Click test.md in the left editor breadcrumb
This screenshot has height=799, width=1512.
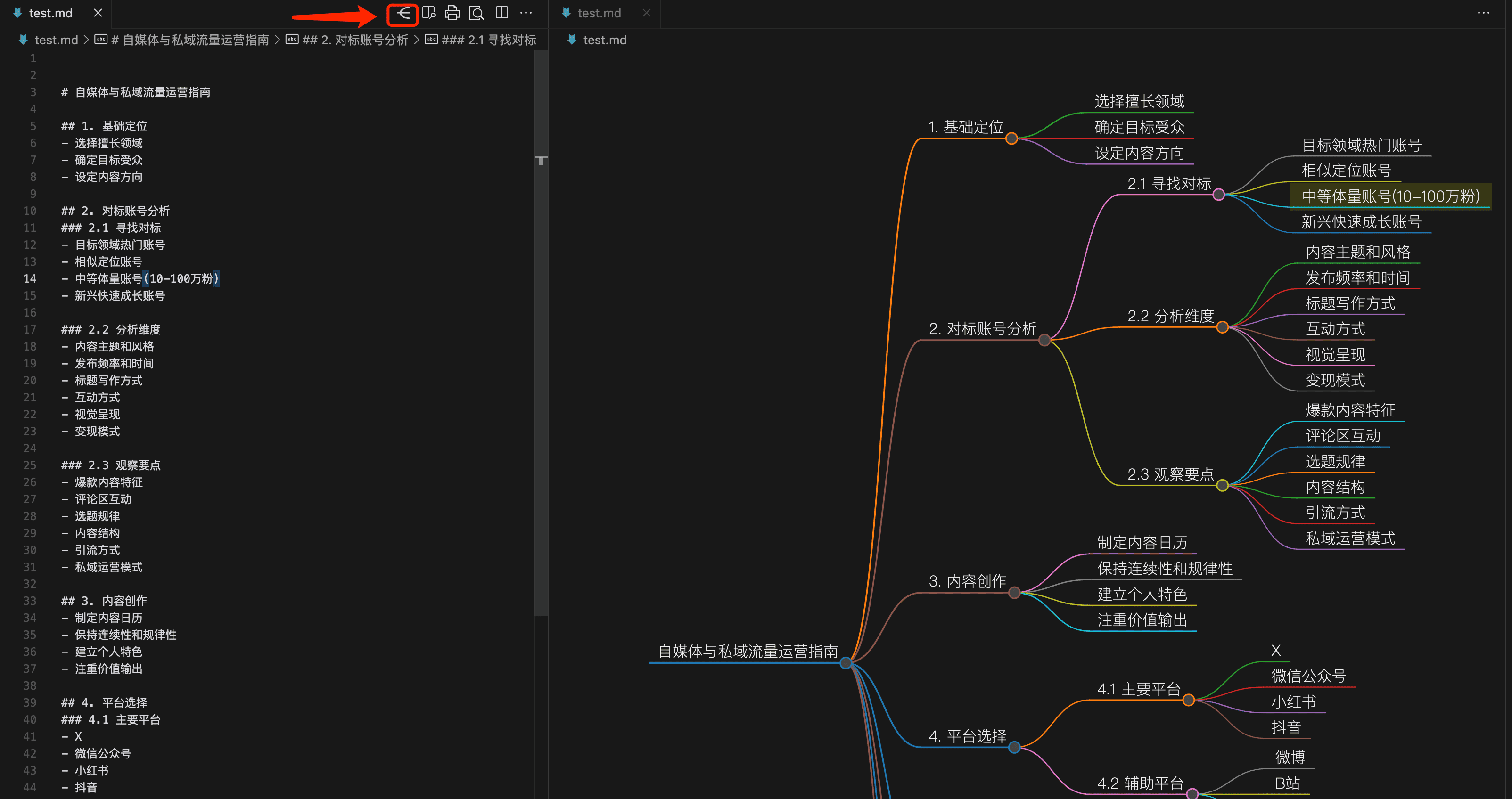click(x=57, y=40)
